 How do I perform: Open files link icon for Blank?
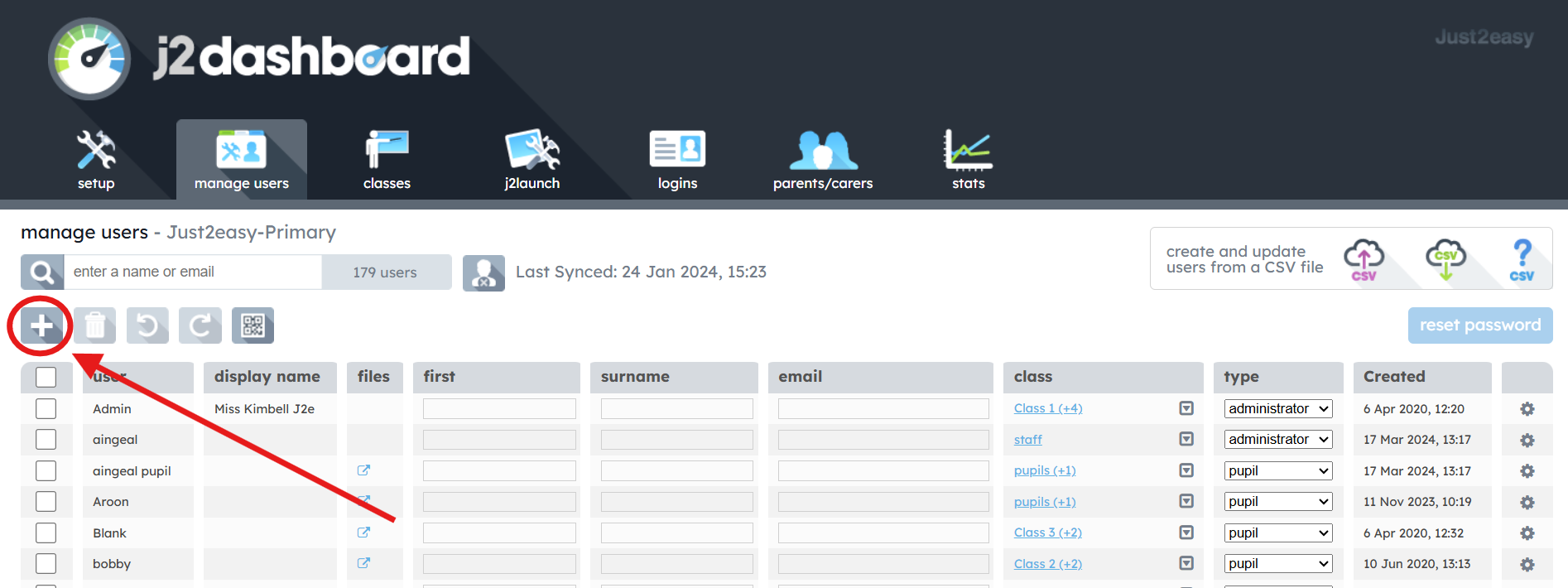[x=363, y=533]
